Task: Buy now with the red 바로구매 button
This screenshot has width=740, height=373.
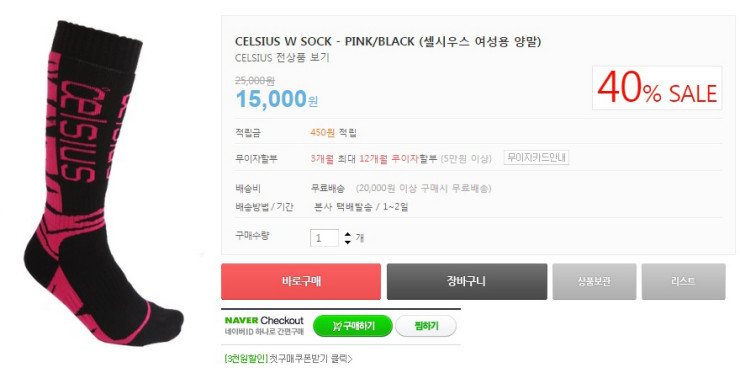Action: 301,281
